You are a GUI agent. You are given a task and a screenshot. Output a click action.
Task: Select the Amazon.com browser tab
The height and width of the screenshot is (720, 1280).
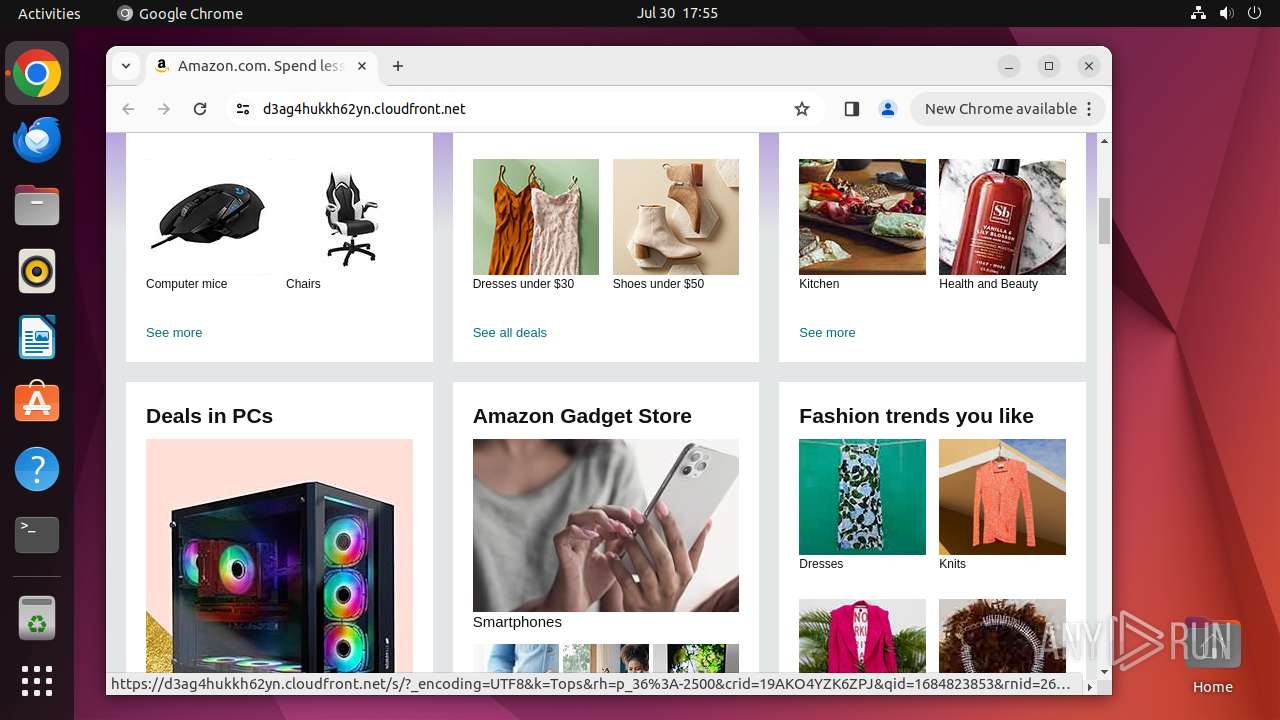[262, 66]
